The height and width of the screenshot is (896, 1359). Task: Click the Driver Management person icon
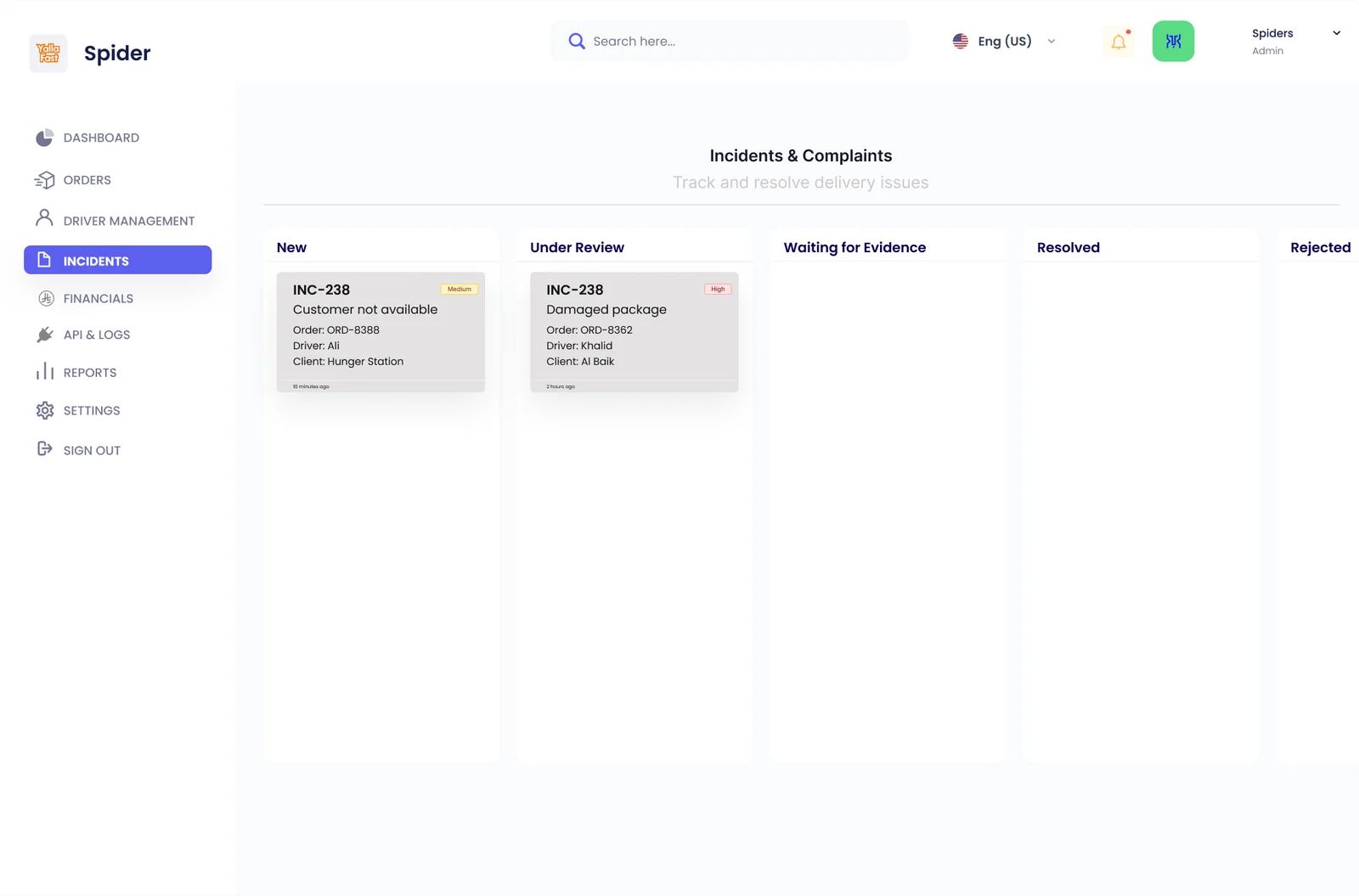click(44, 218)
